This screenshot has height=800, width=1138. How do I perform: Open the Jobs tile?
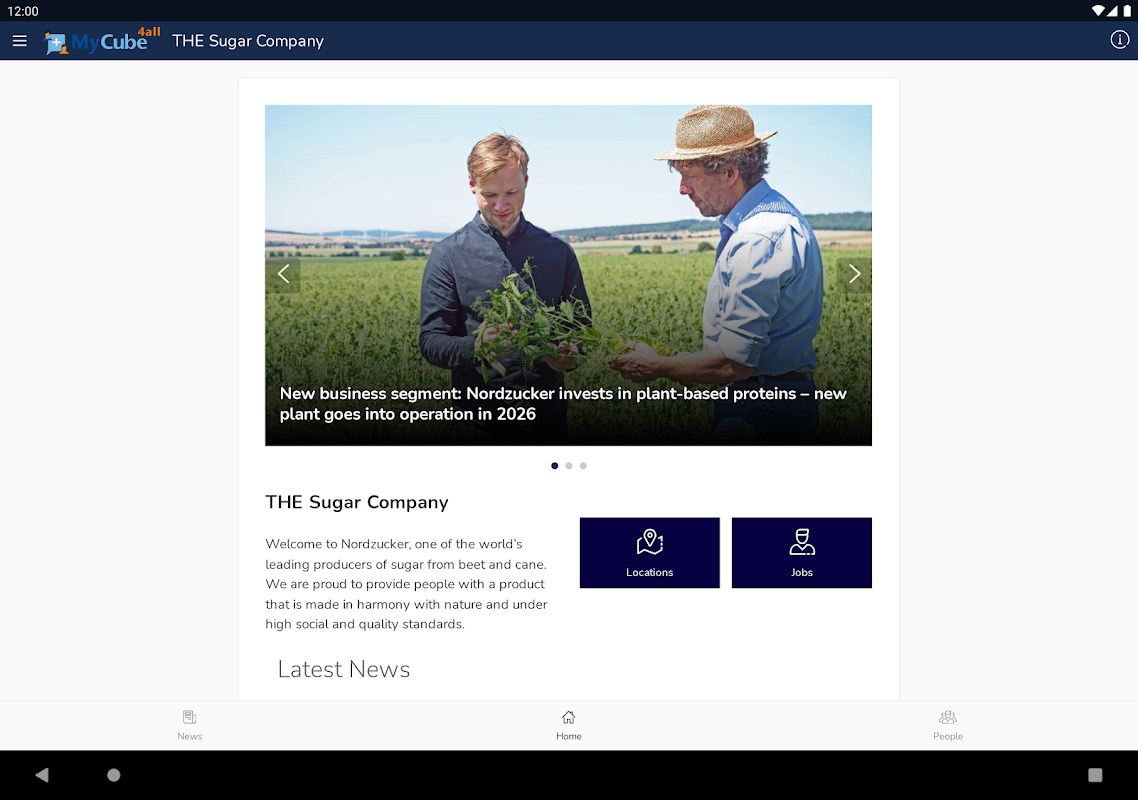tap(802, 553)
